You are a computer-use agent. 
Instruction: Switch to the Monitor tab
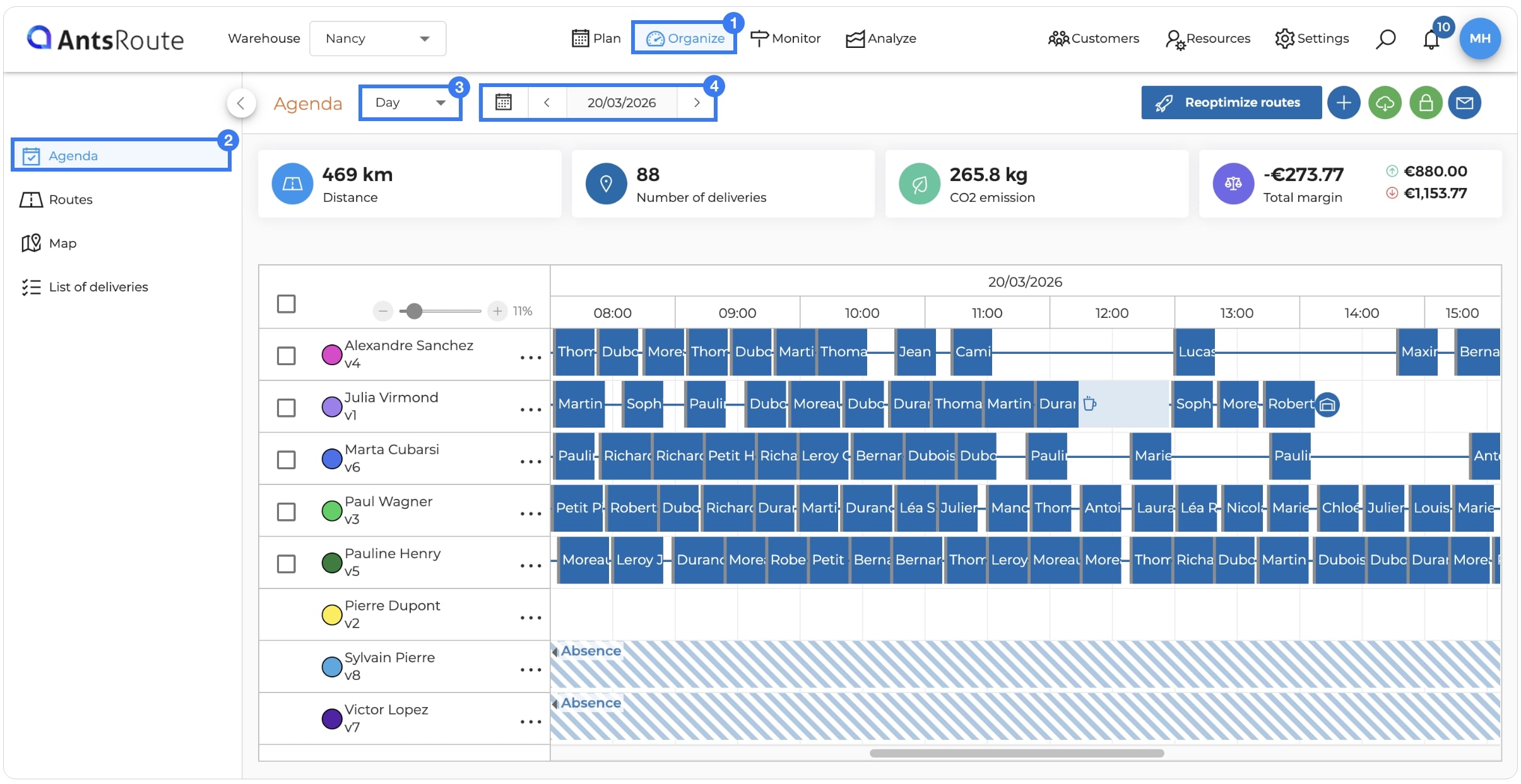[x=786, y=38]
